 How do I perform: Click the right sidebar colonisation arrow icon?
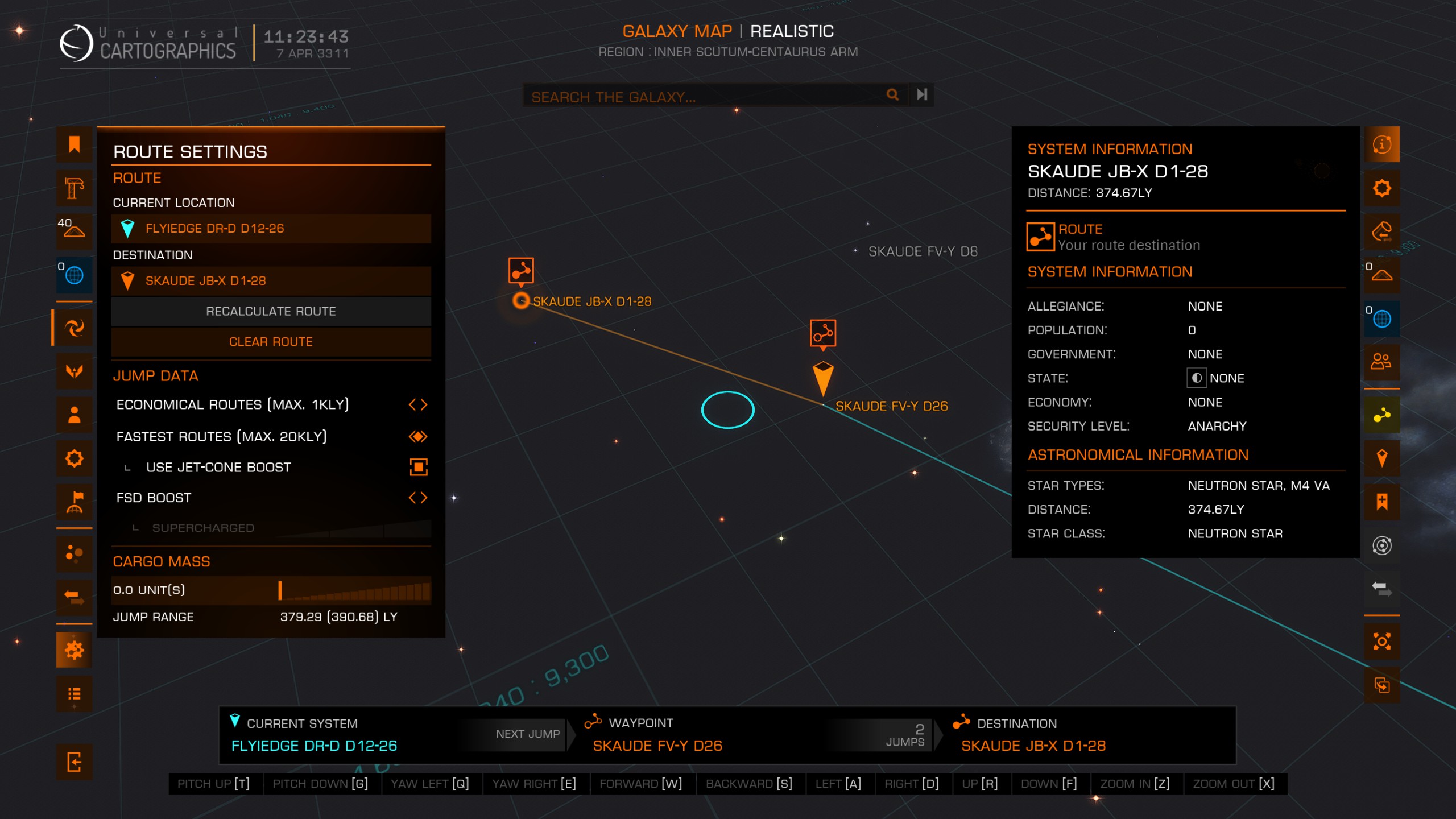click(1382, 231)
